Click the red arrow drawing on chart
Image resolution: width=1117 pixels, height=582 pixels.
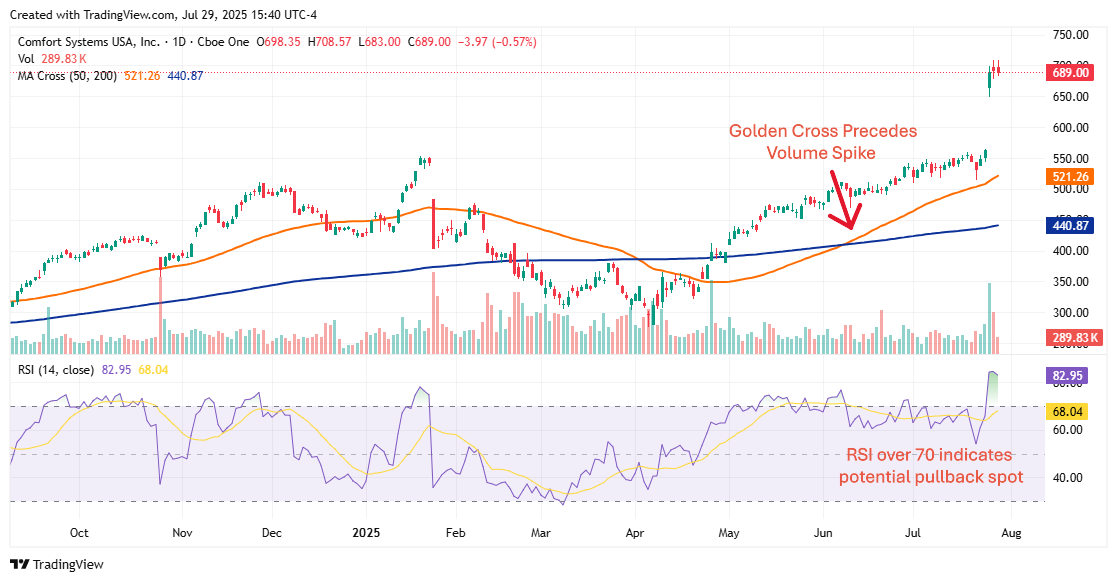(845, 200)
